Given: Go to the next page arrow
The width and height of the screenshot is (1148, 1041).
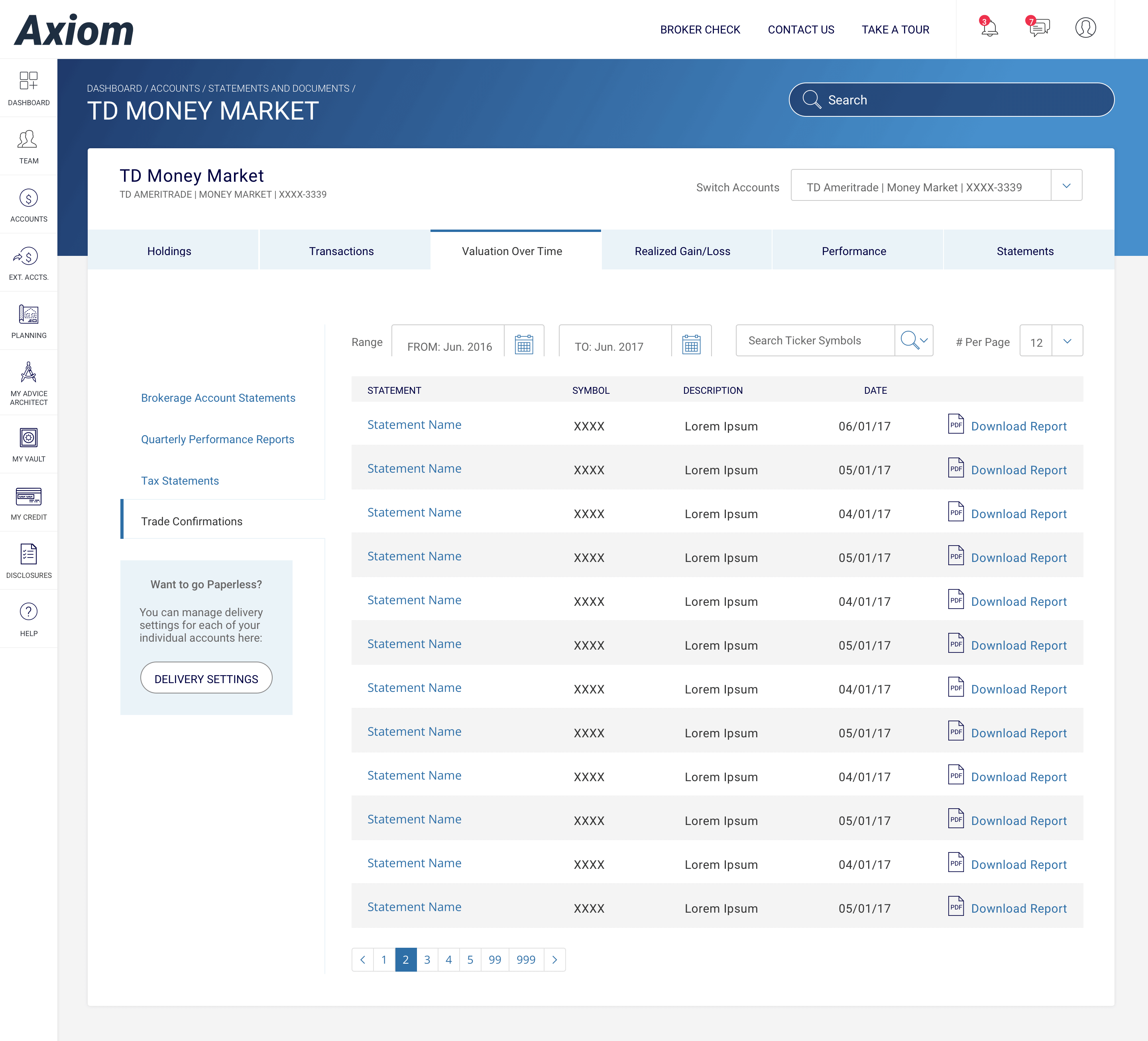Looking at the screenshot, I should click(554, 960).
